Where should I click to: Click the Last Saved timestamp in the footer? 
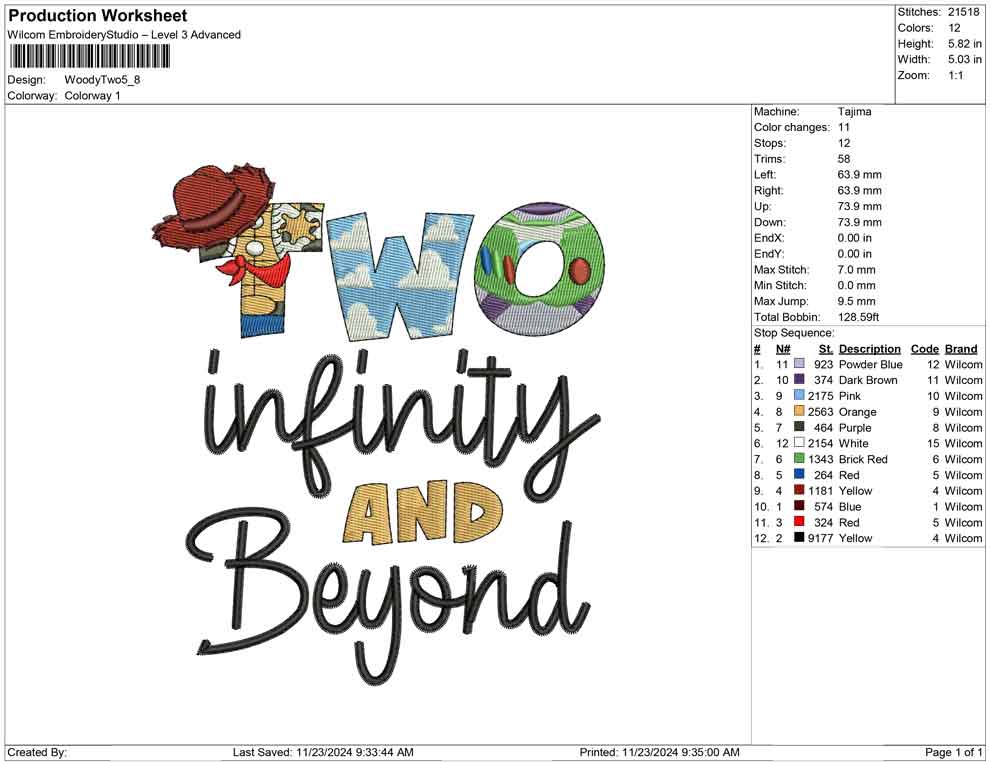pos(323,752)
